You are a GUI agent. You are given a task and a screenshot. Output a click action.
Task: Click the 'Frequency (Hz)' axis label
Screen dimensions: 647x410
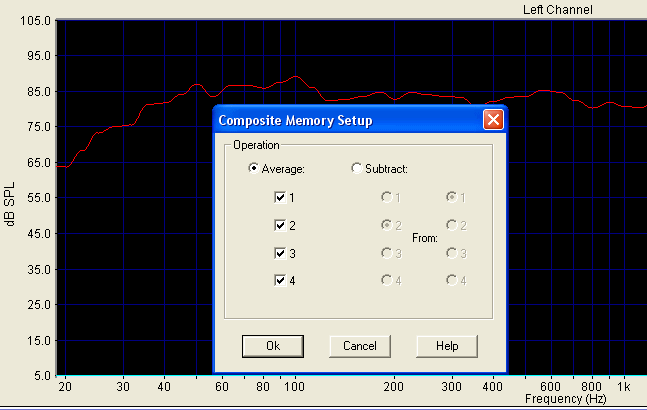[565, 399]
